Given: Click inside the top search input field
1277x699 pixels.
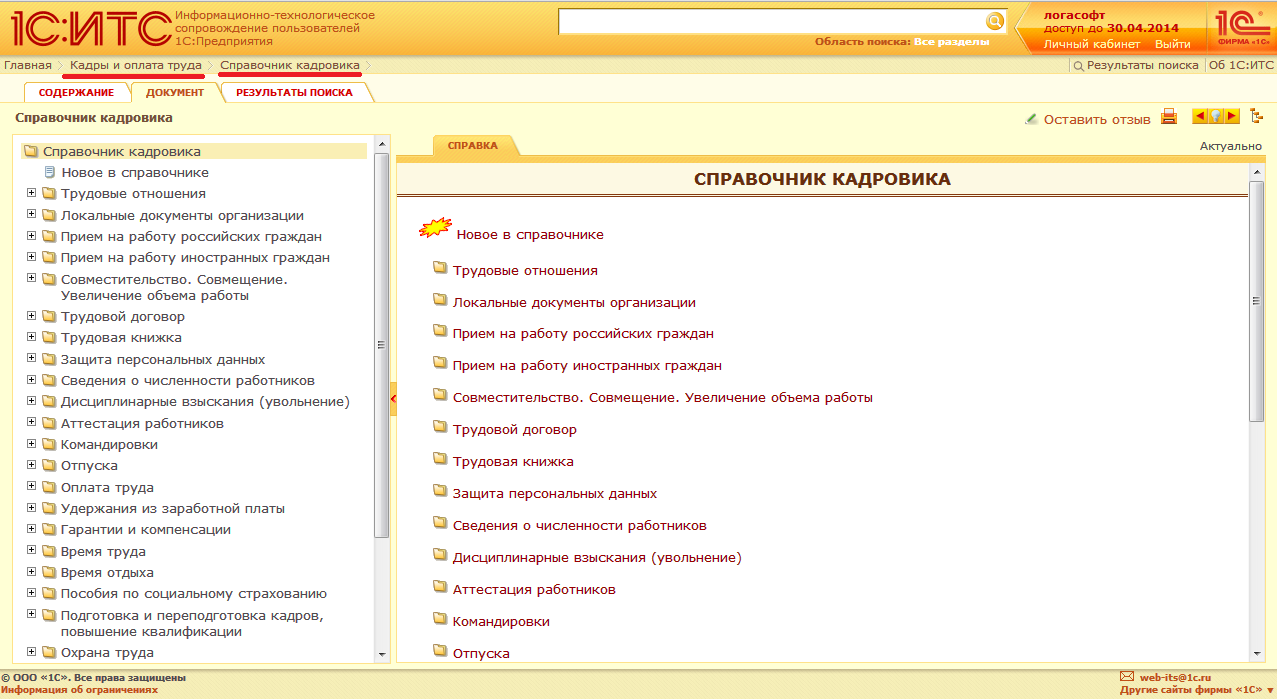Looking at the screenshot, I should coord(771,21).
